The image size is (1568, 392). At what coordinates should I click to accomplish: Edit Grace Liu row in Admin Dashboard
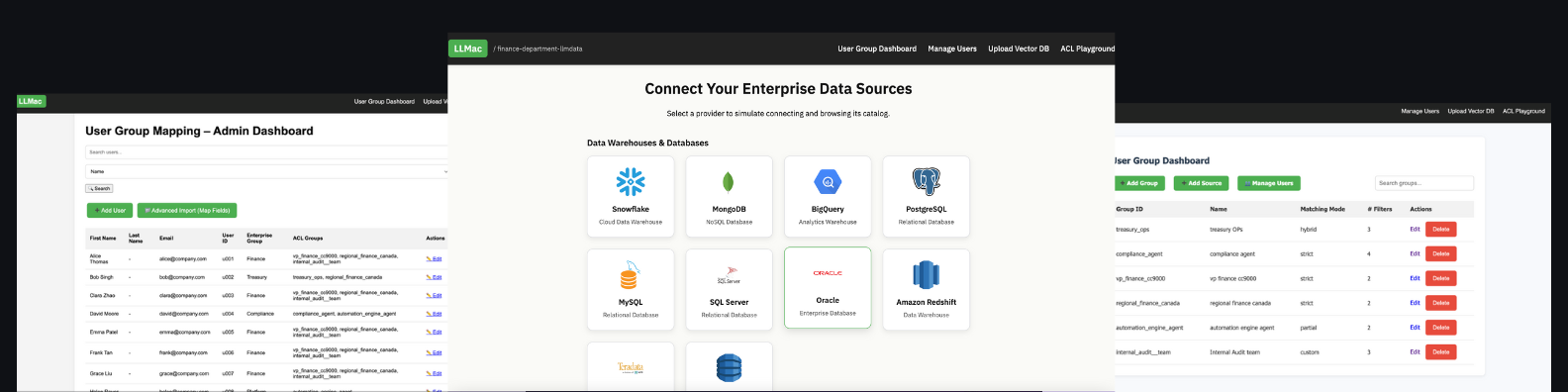[x=434, y=373]
